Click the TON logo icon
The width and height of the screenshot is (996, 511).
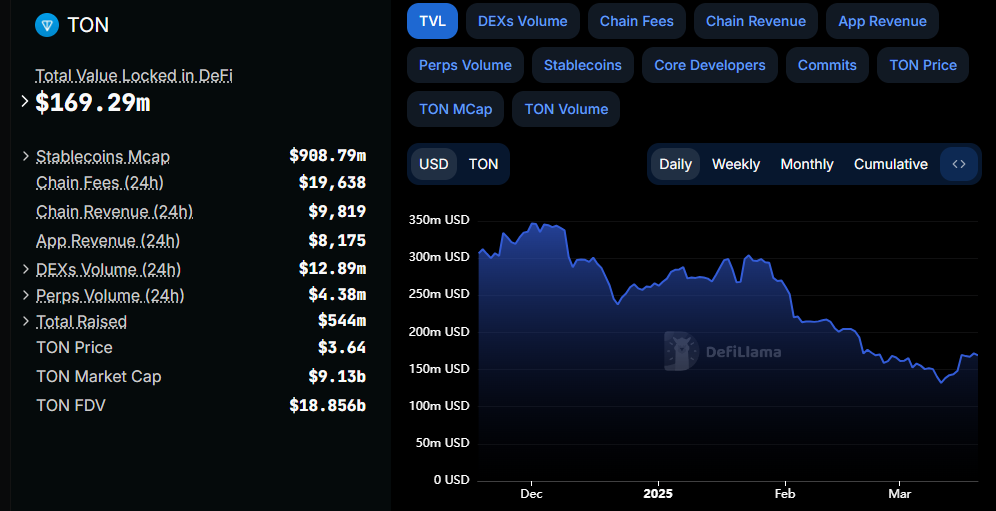coord(46,25)
